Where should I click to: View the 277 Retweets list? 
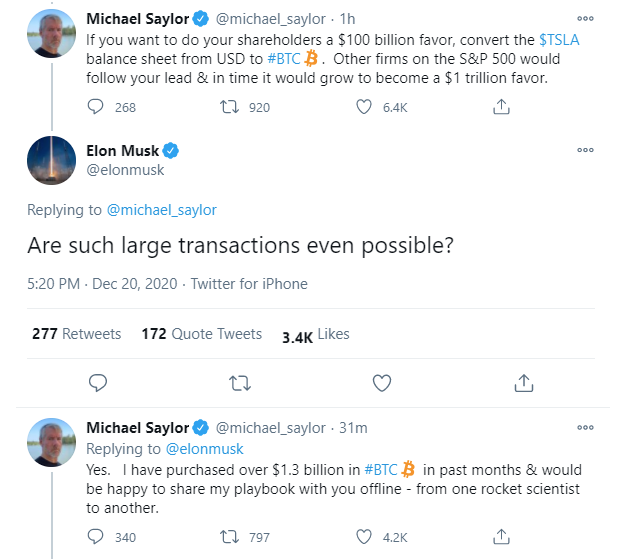coord(76,334)
